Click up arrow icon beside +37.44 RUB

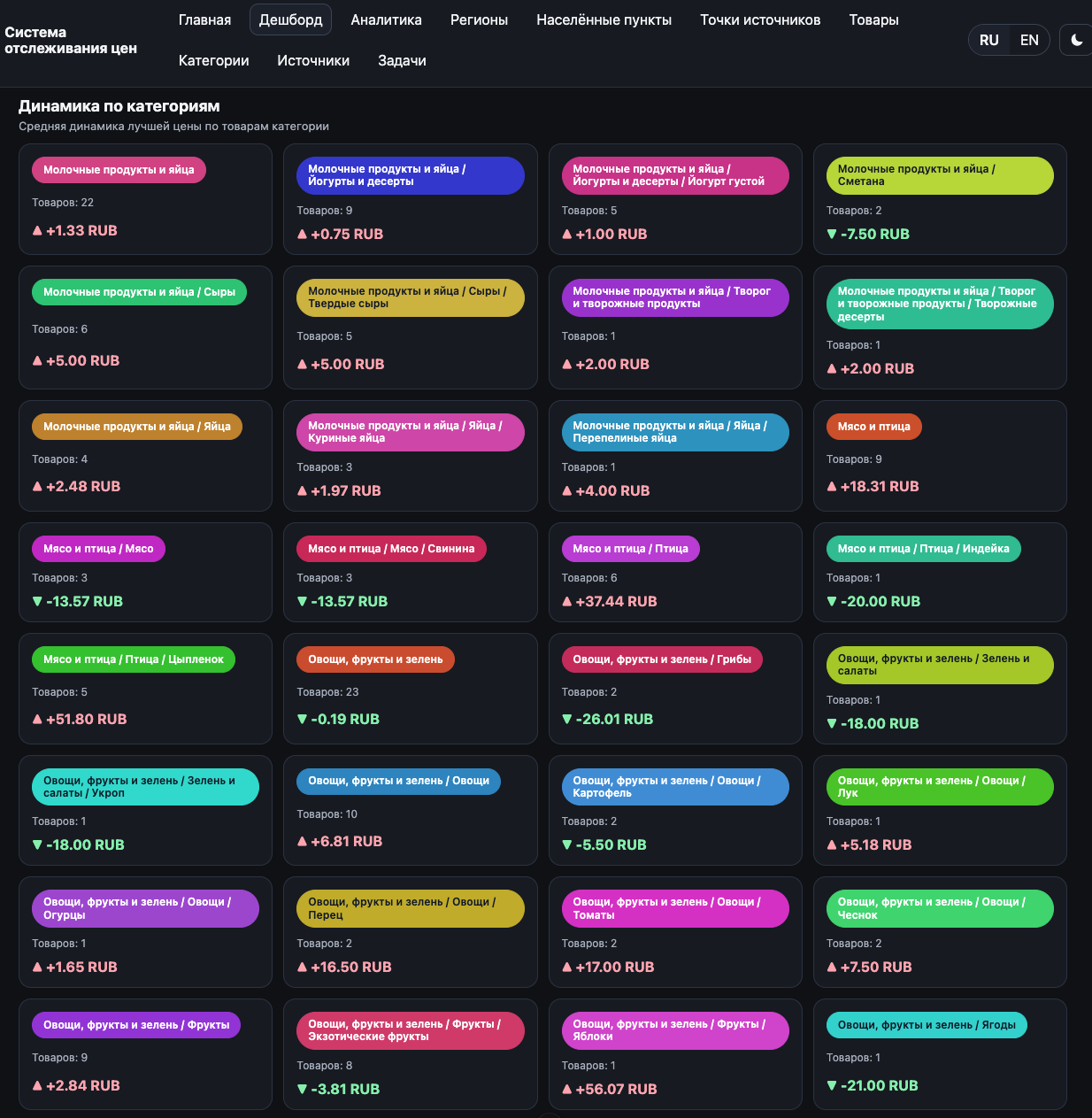point(567,602)
